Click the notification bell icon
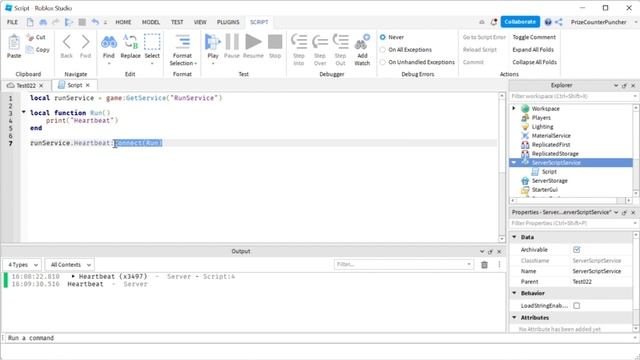640x360 pixels. [x=493, y=22]
